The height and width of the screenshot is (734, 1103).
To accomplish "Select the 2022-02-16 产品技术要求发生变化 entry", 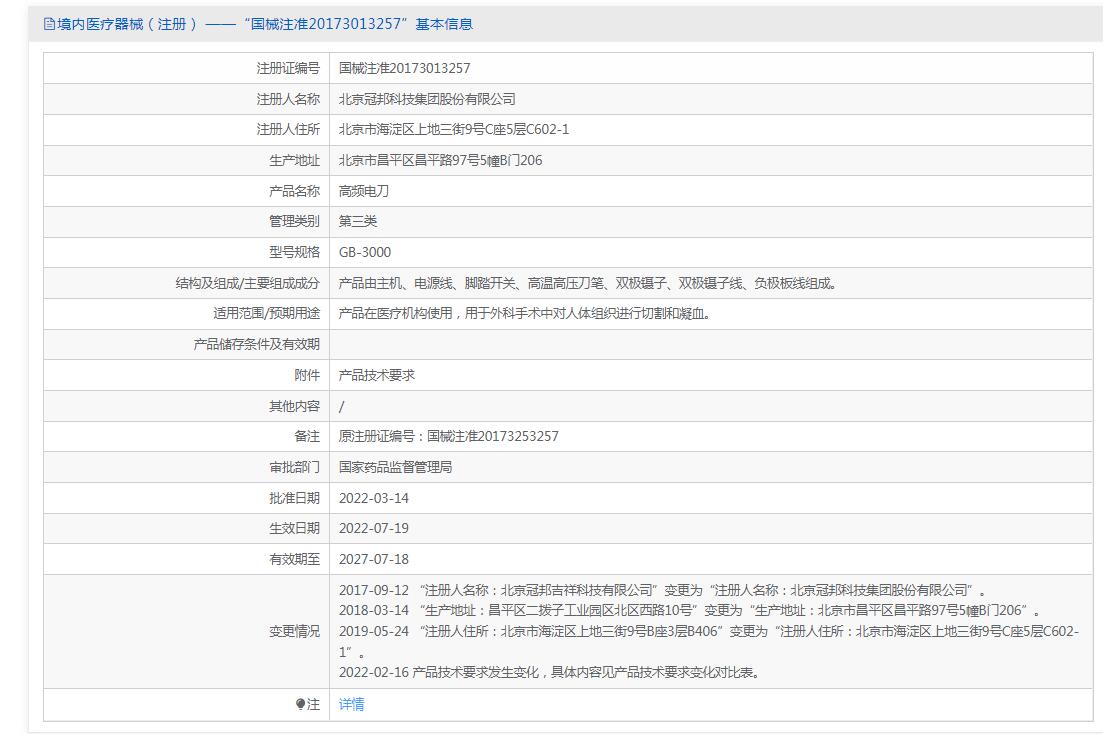I will point(549,672).
